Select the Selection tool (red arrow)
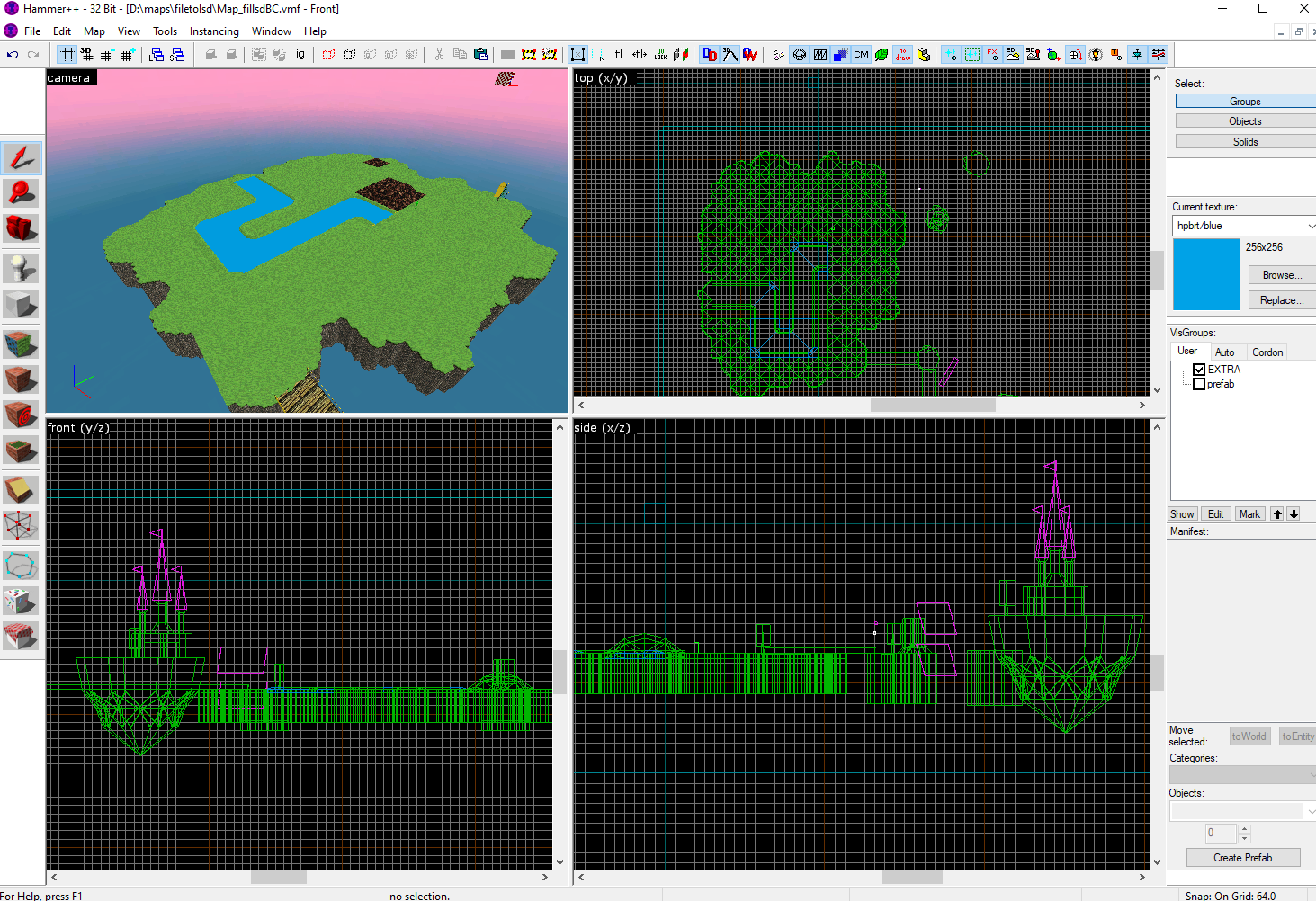Screen dimensions: 1316x901 click(x=21, y=158)
